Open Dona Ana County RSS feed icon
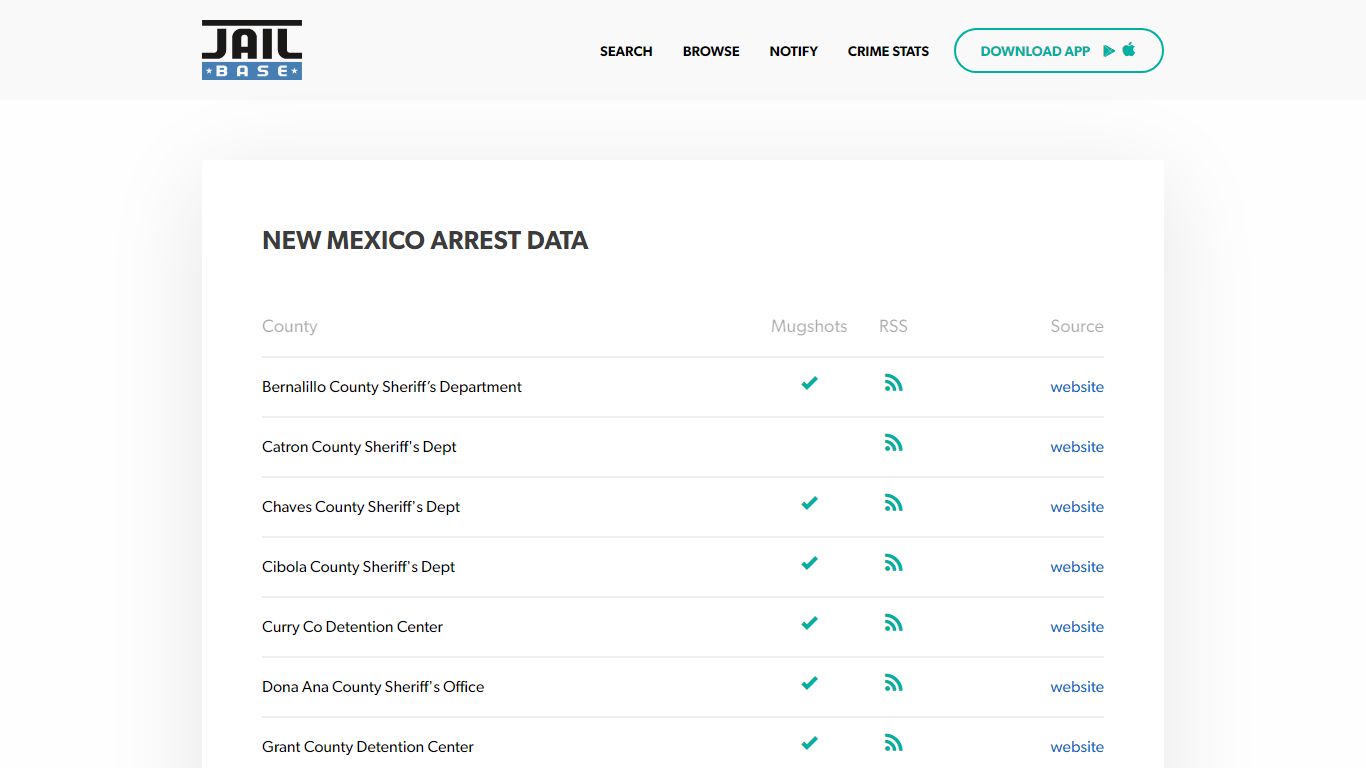The image size is (1366, 768). [x=894, y=683]
